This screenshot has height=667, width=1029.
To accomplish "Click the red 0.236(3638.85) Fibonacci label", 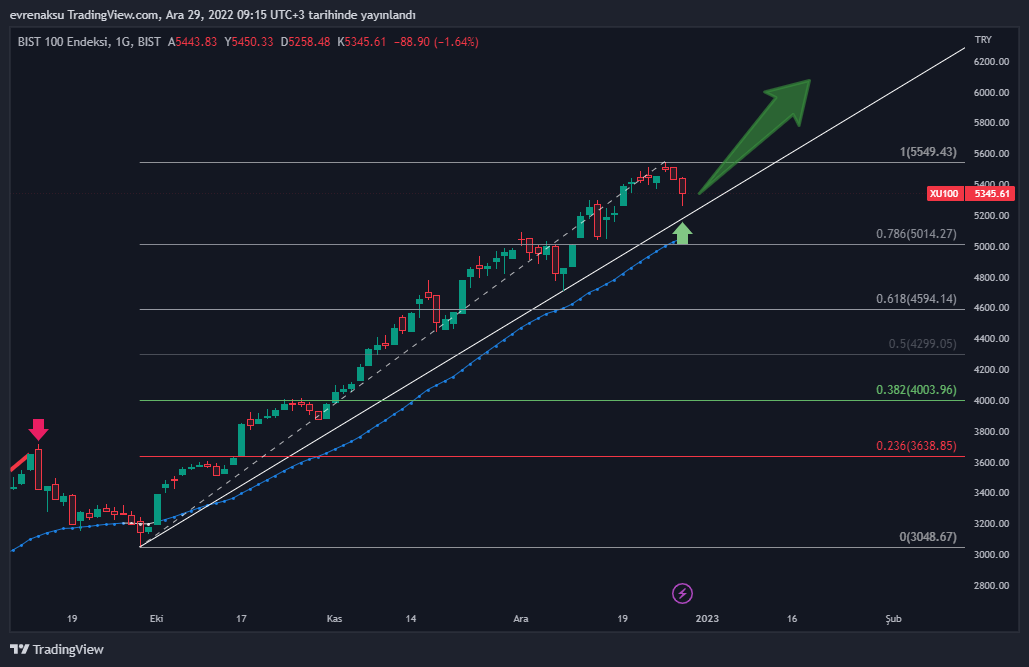I will click(916, 446).
